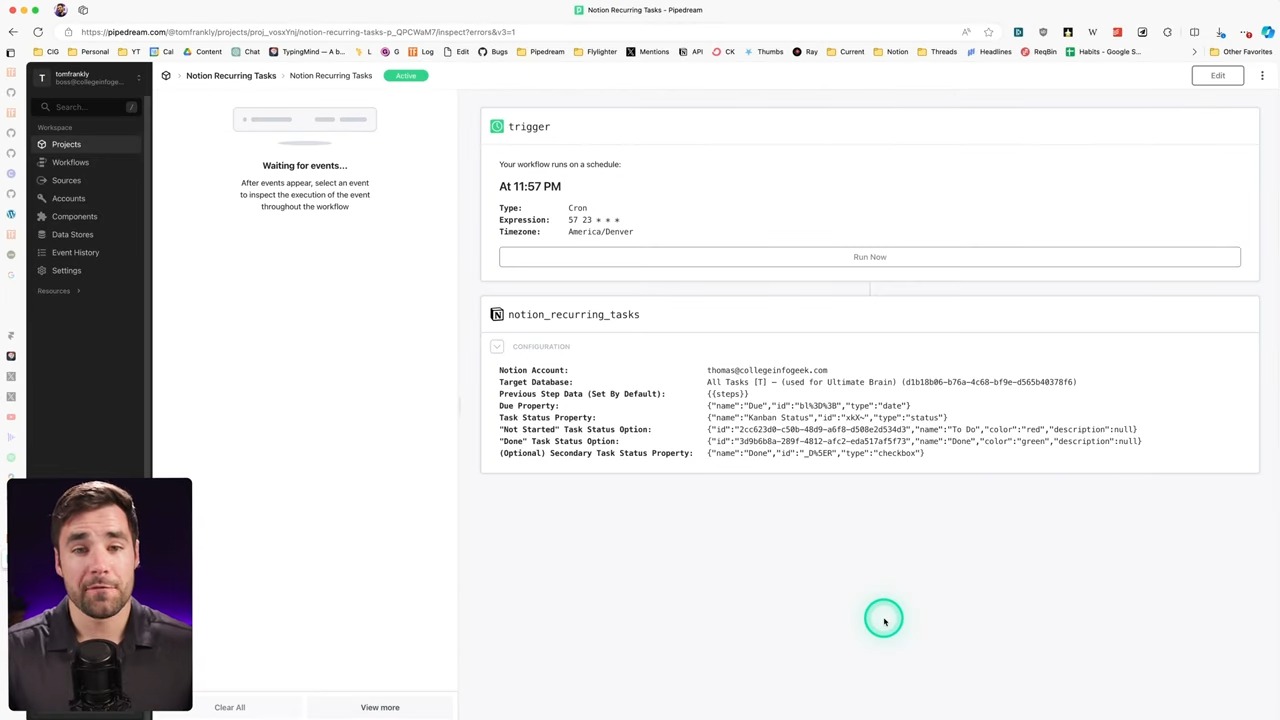Toggle the Active workflow status badge
Screen dimensions: 1280x720
pyautogui.click(x=405, y=76)
